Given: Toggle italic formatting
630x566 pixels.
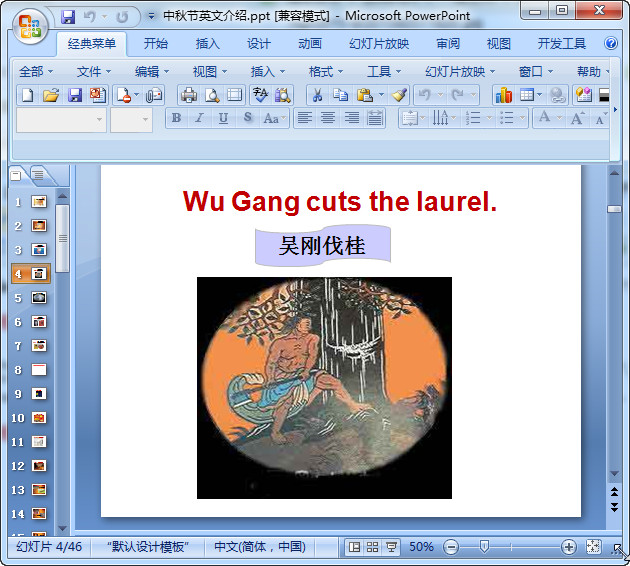Looking at the screenshot, I should 199,118.
